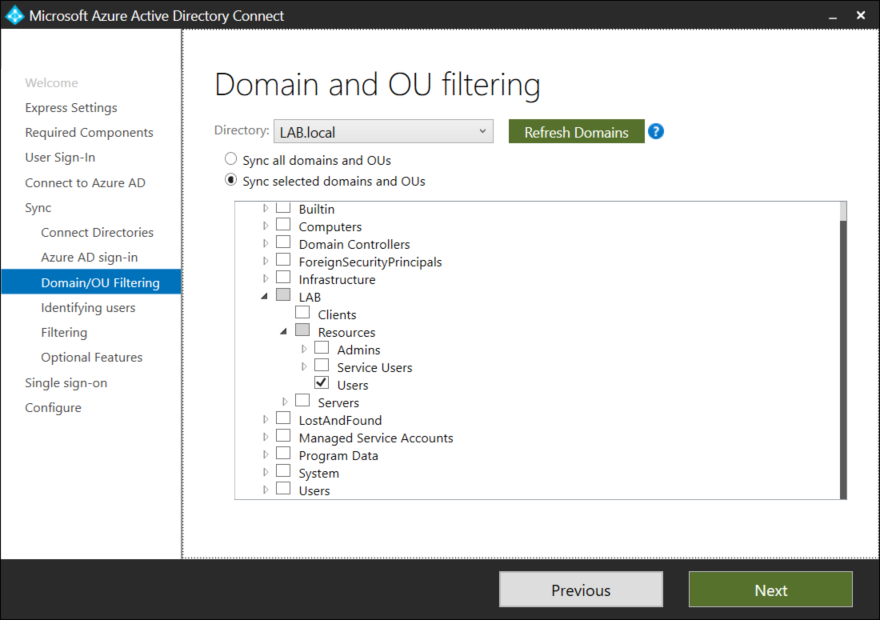Open the Directory dropdown showing LAB.local
880x620 pixels.
(383, 131)
